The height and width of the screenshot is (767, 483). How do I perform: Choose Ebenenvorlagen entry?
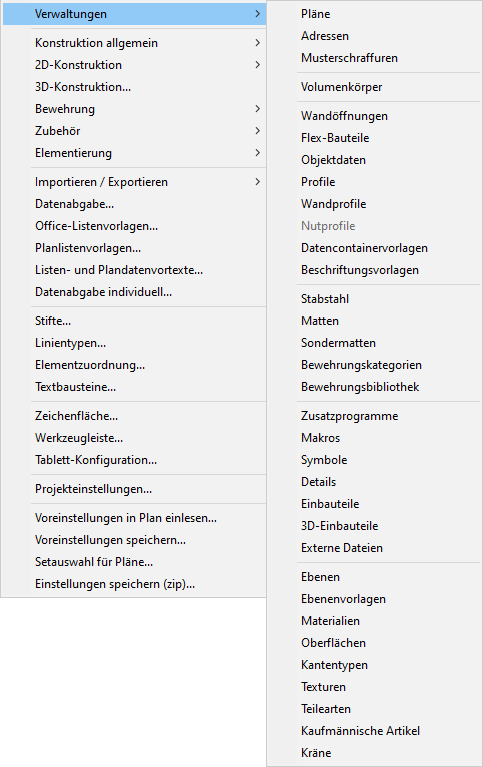pos(374,599)
